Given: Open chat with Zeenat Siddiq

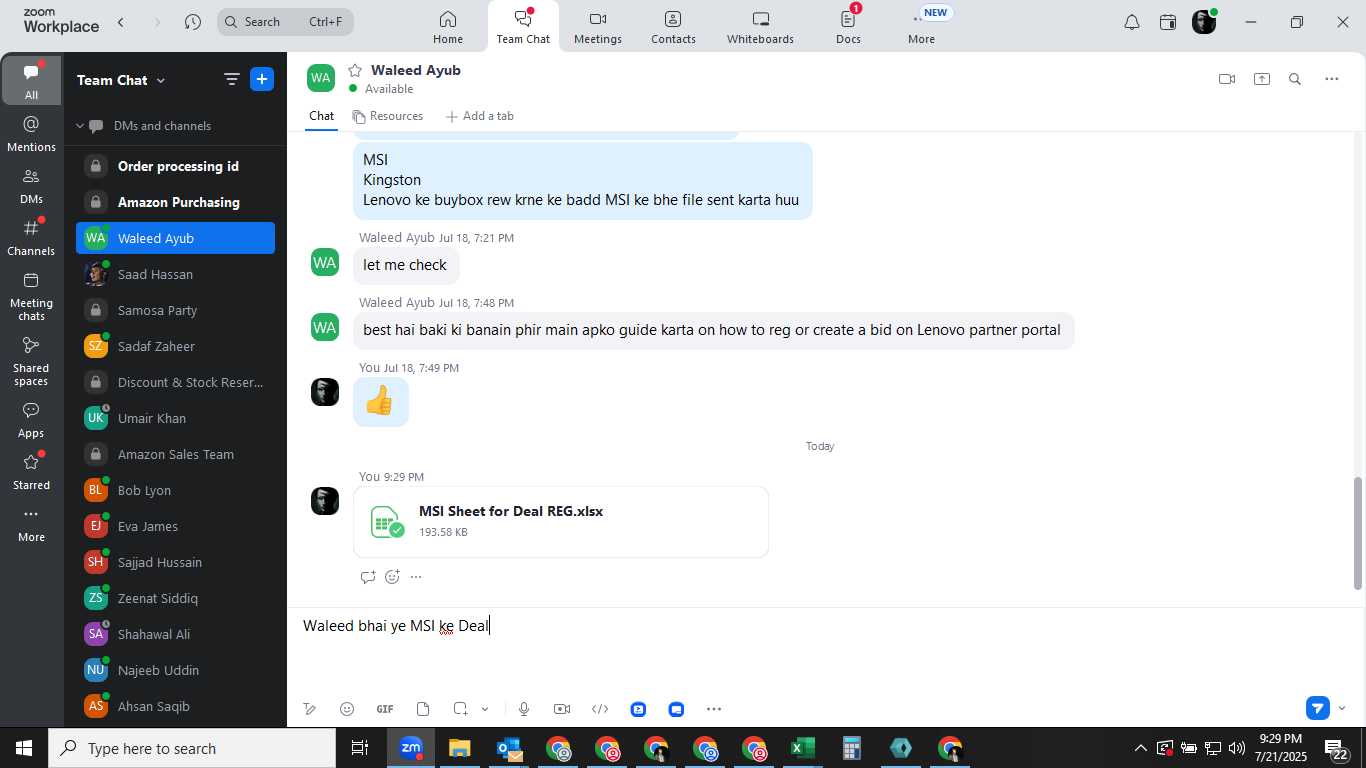Looking at the screenshot, I should point(175,598).
